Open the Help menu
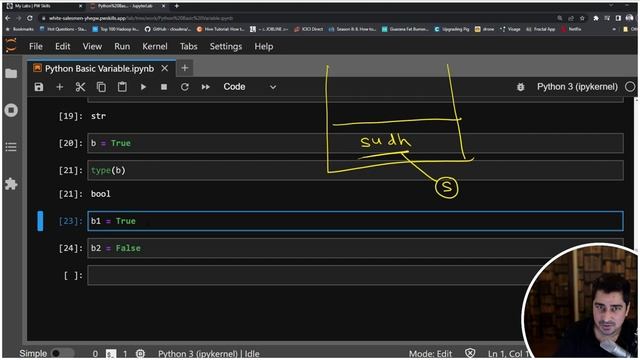 coord(264,47)
